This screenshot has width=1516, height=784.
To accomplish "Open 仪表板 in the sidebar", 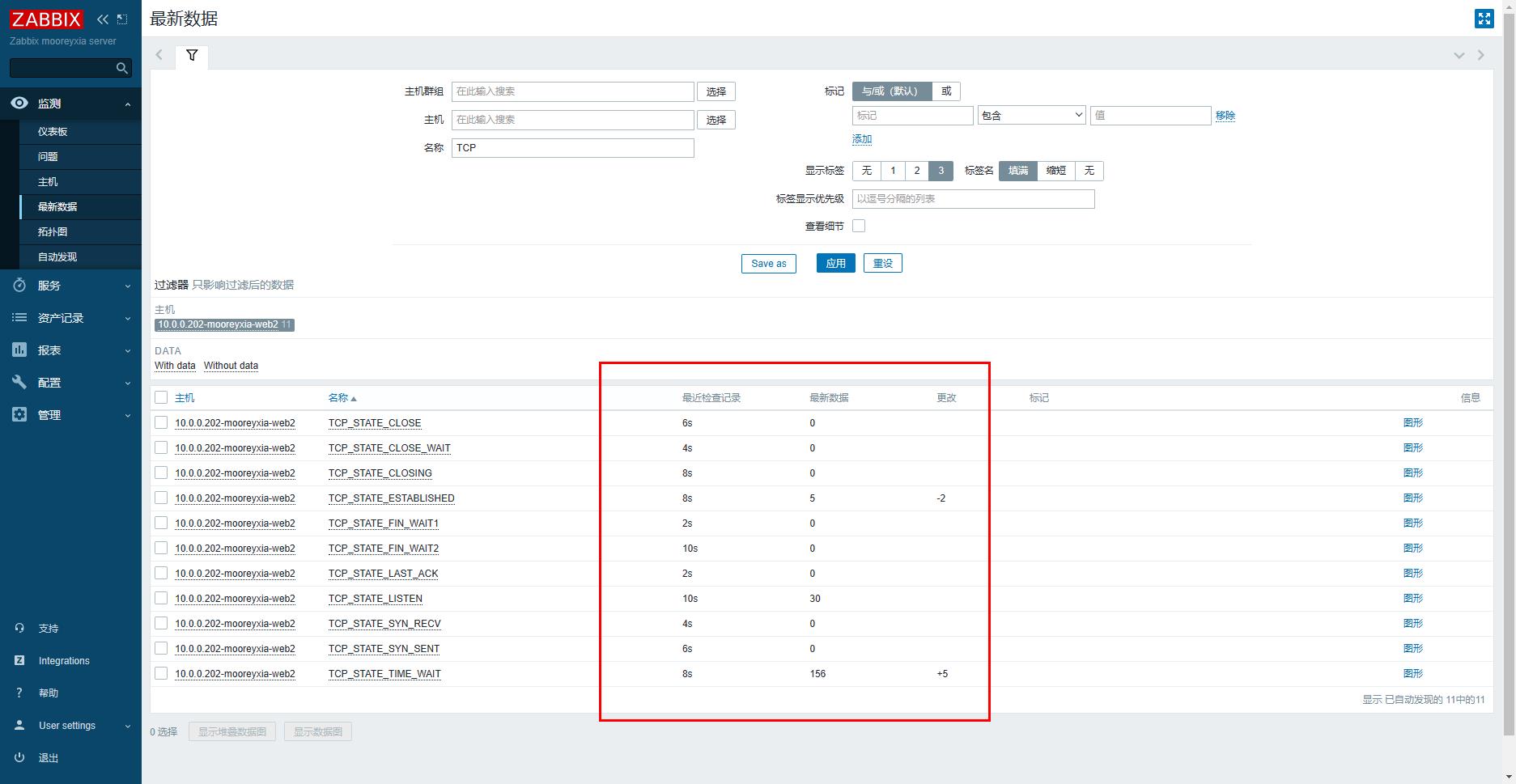I will [53, 131].
